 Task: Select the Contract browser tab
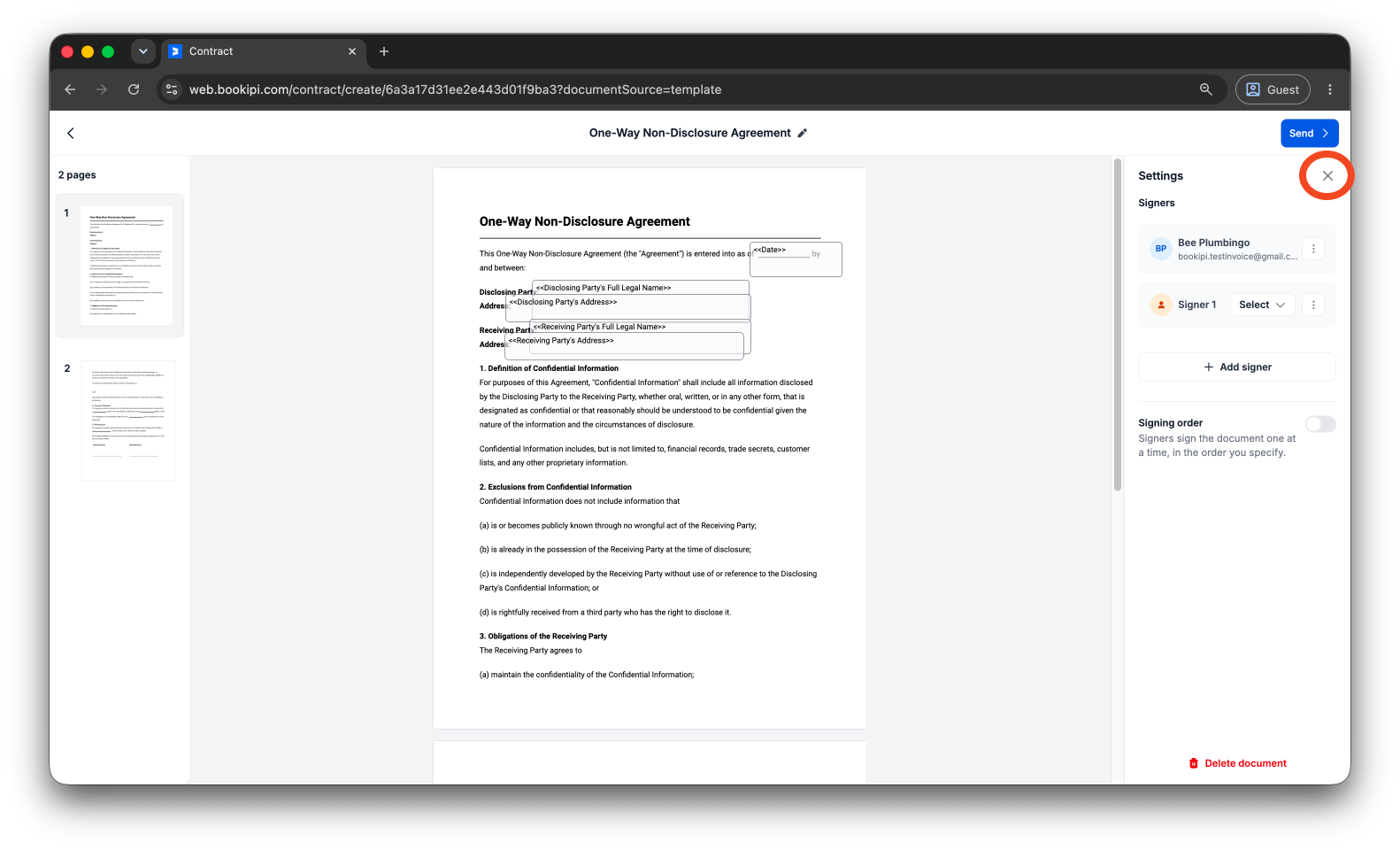[262, 51]
